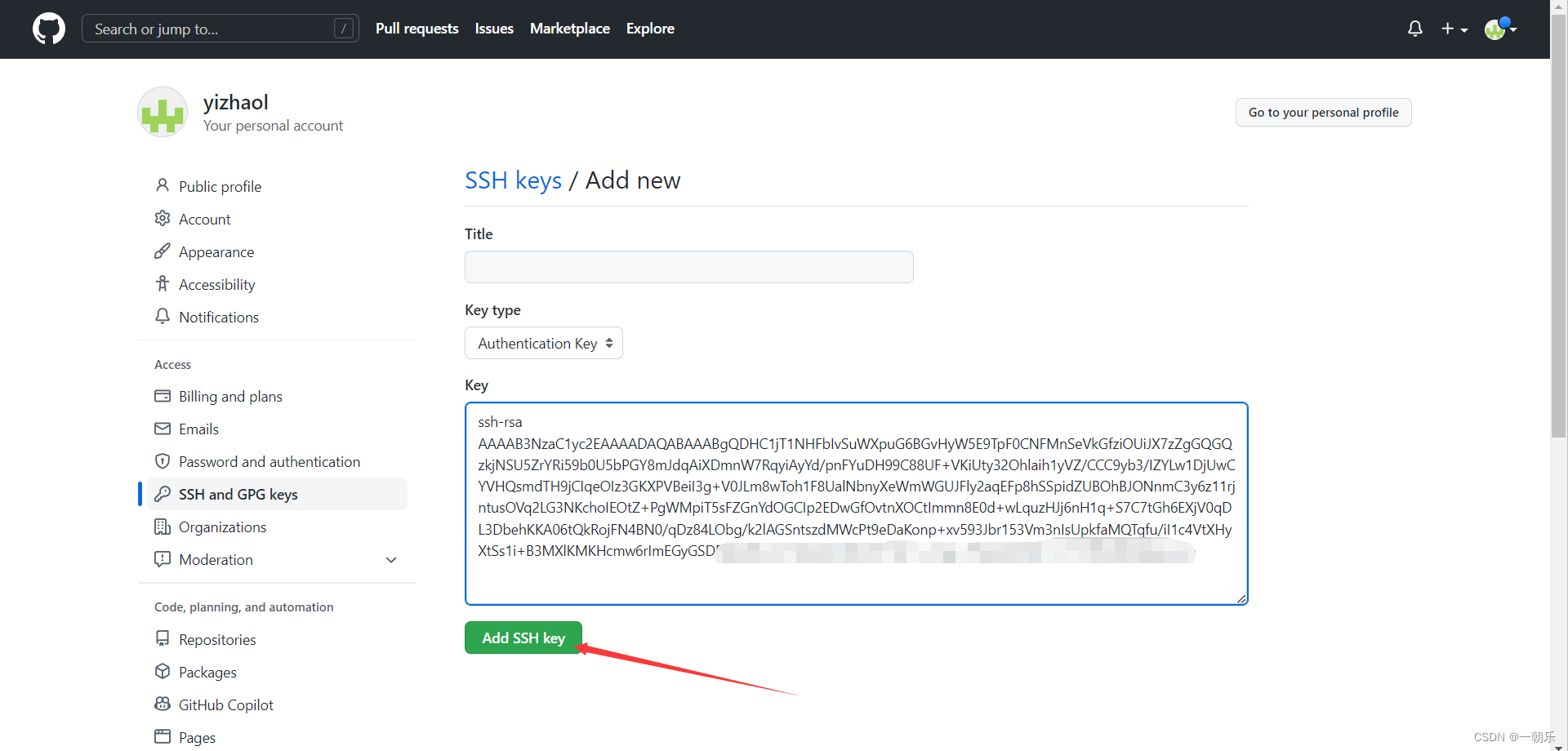Click the Notifications bell icon in sidebar
The image size is (1568, 751).
(x=163, y=317)
